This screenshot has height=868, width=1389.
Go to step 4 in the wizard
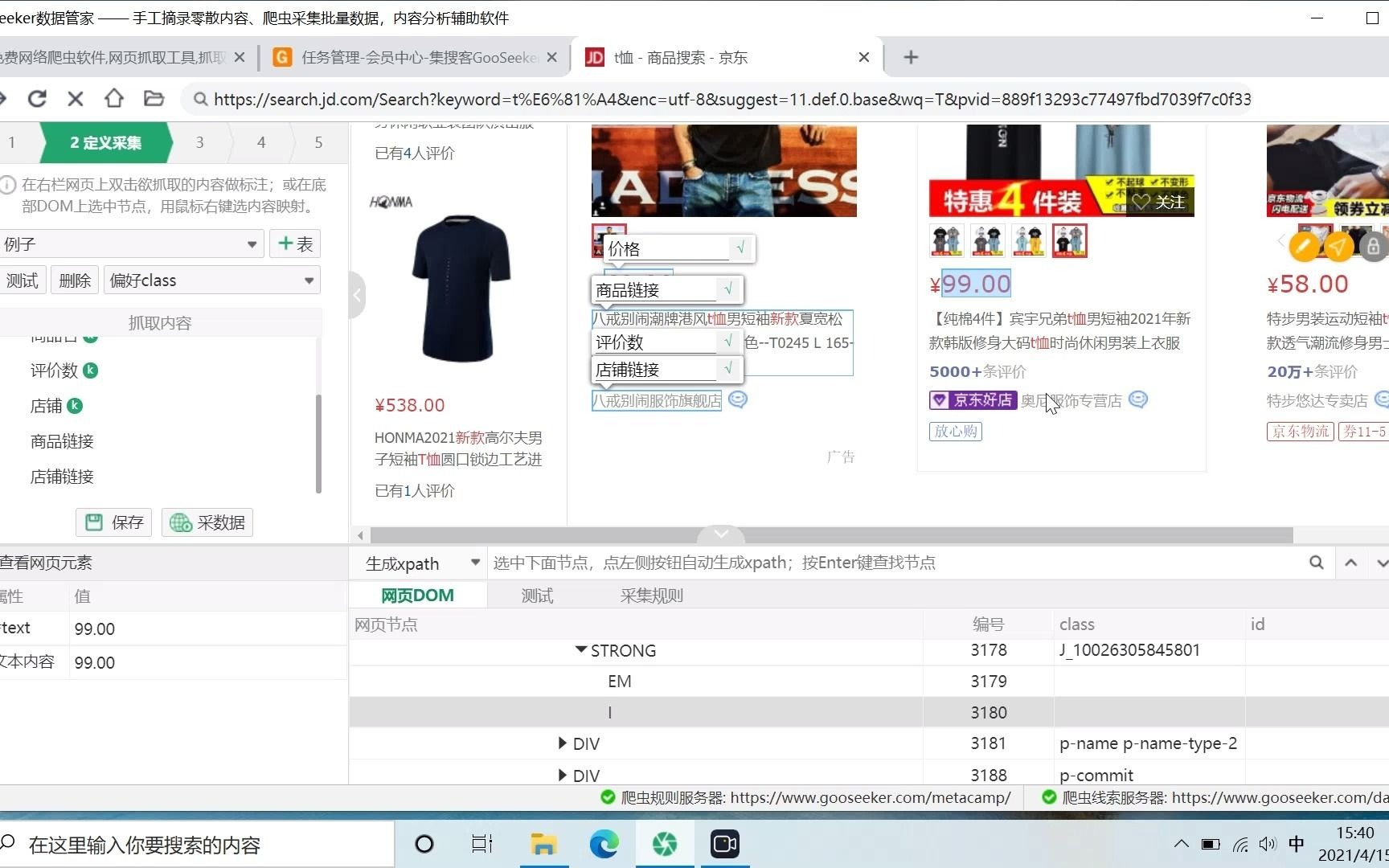[x=261, y=142]
